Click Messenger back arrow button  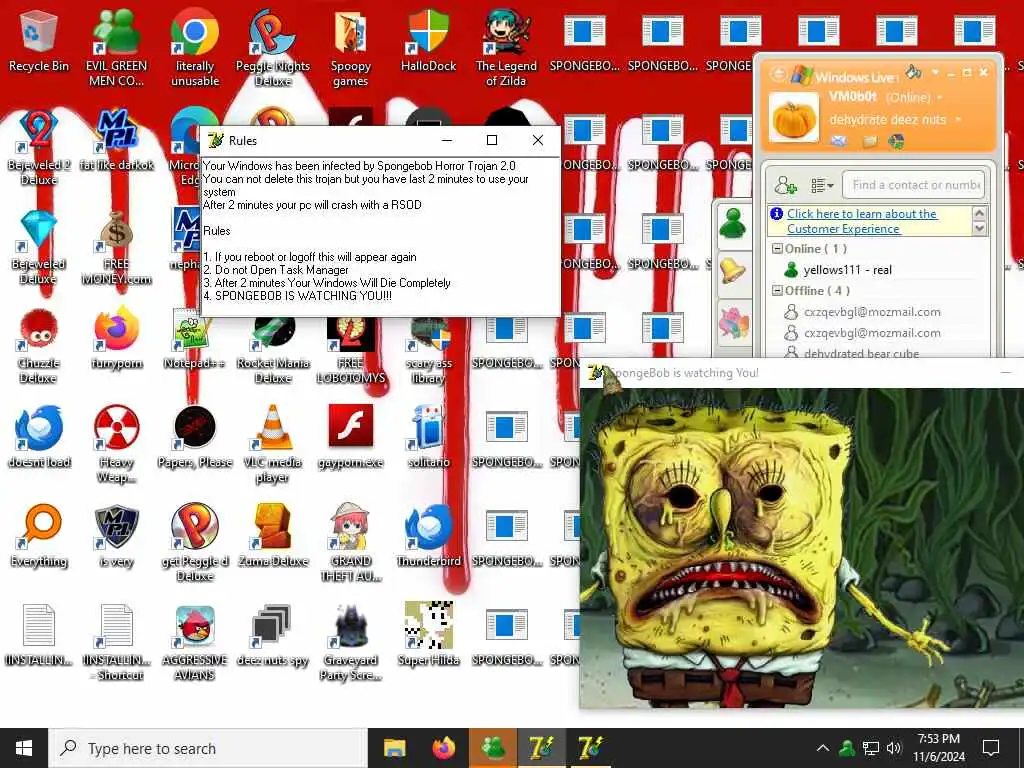click(778, 74)
